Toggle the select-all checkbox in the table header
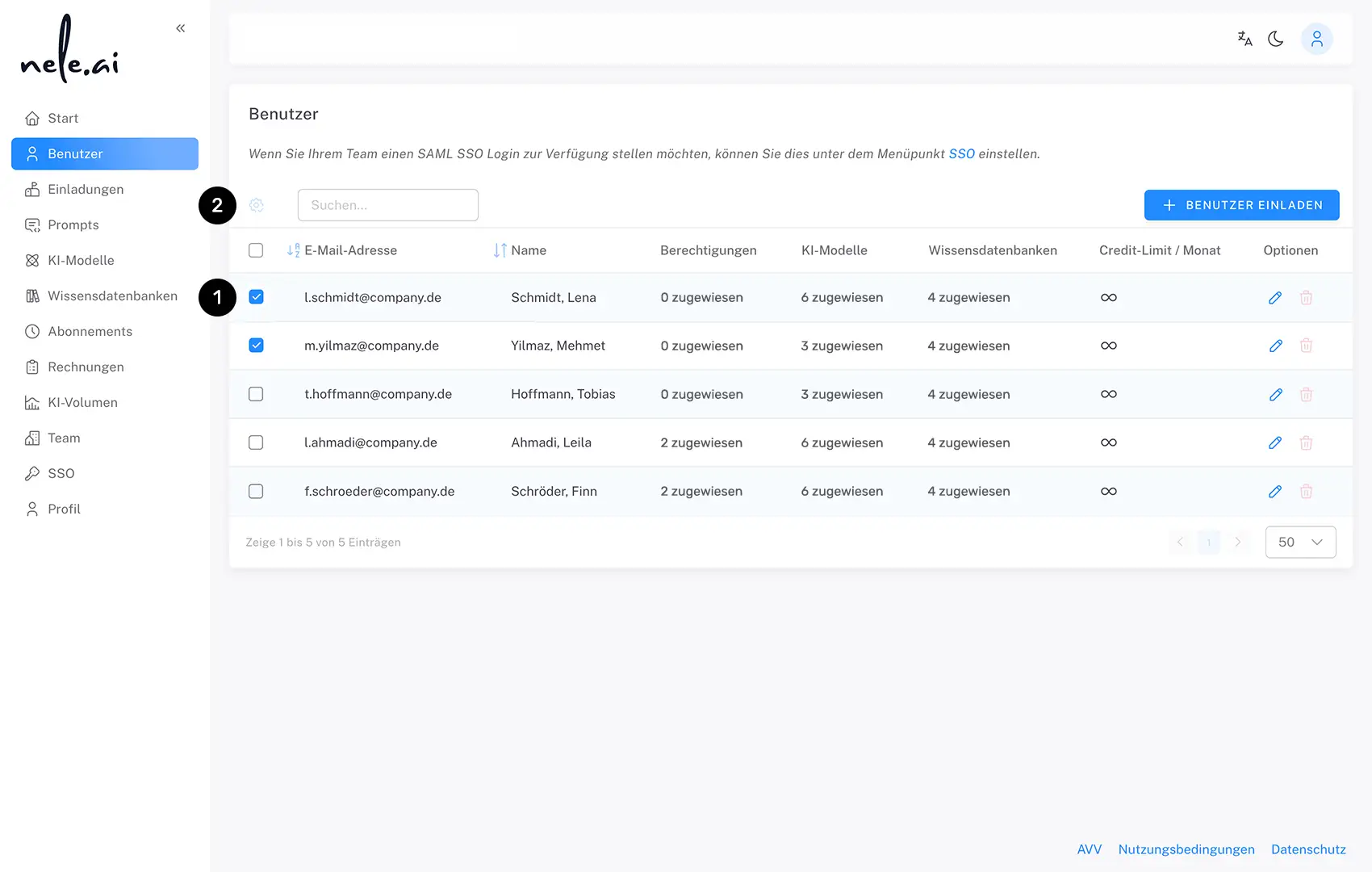The width and height of the screenshot is (1372, 872). [x=256, y=250]
